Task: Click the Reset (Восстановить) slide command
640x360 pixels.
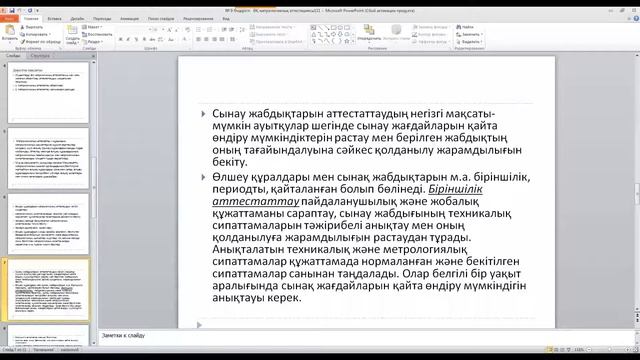Action: 97,34
